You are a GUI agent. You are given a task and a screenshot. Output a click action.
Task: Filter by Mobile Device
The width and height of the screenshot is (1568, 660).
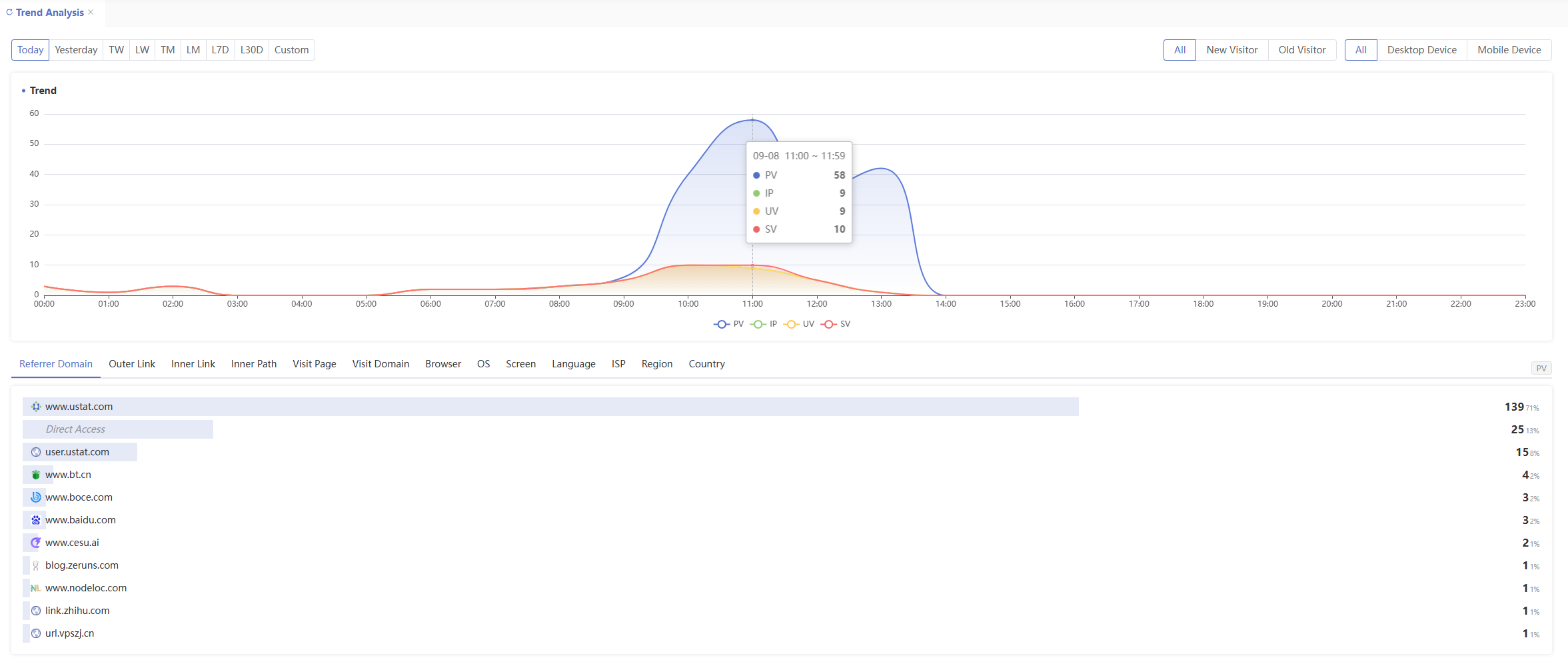(x=1509, y=50)
